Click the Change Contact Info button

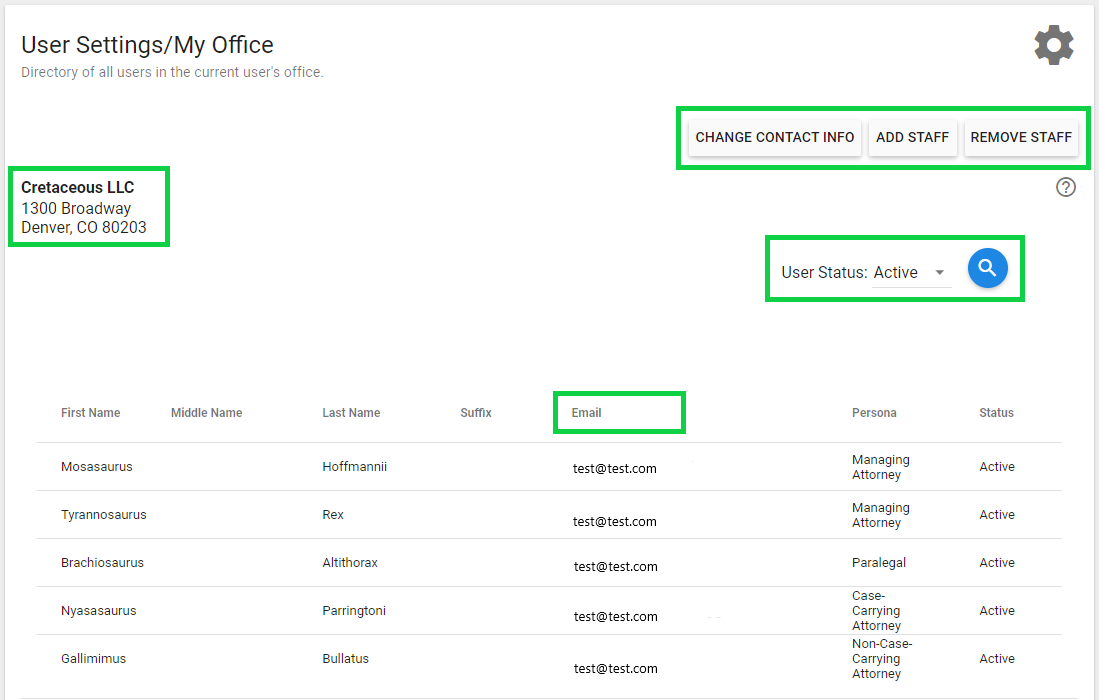pos(774,137)
